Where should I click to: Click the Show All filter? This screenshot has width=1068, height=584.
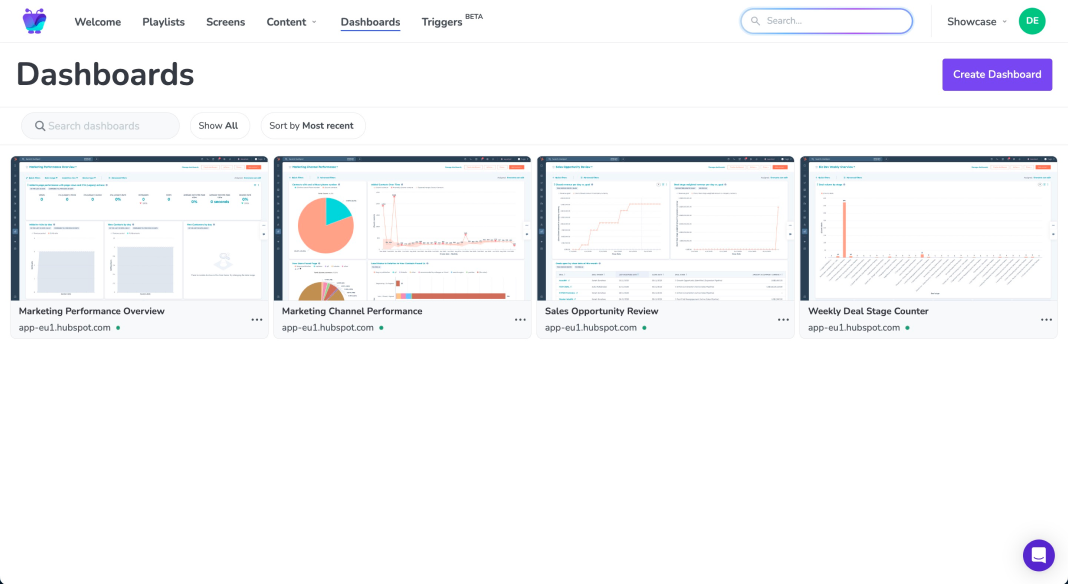tap(220, 125)
